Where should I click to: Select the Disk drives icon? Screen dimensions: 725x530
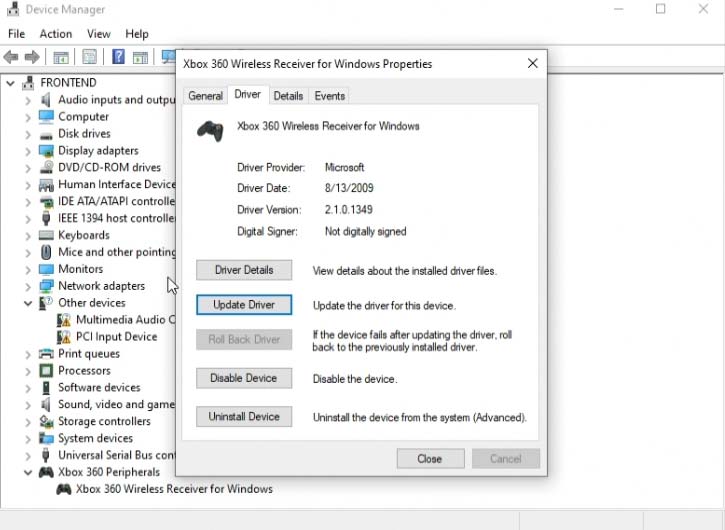(46, 135)
